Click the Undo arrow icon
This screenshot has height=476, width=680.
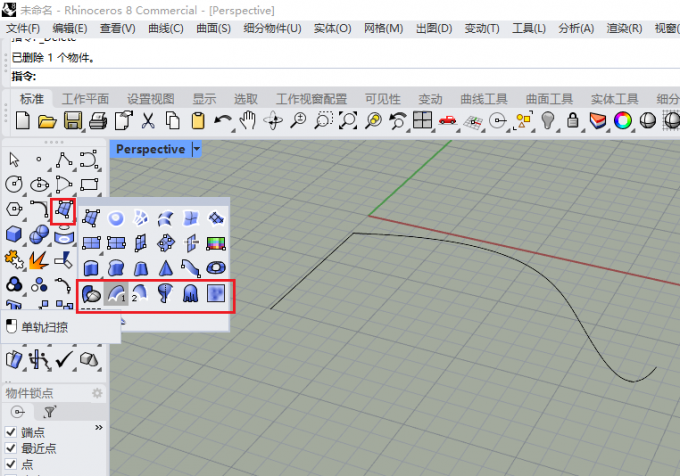coord(223,121)
